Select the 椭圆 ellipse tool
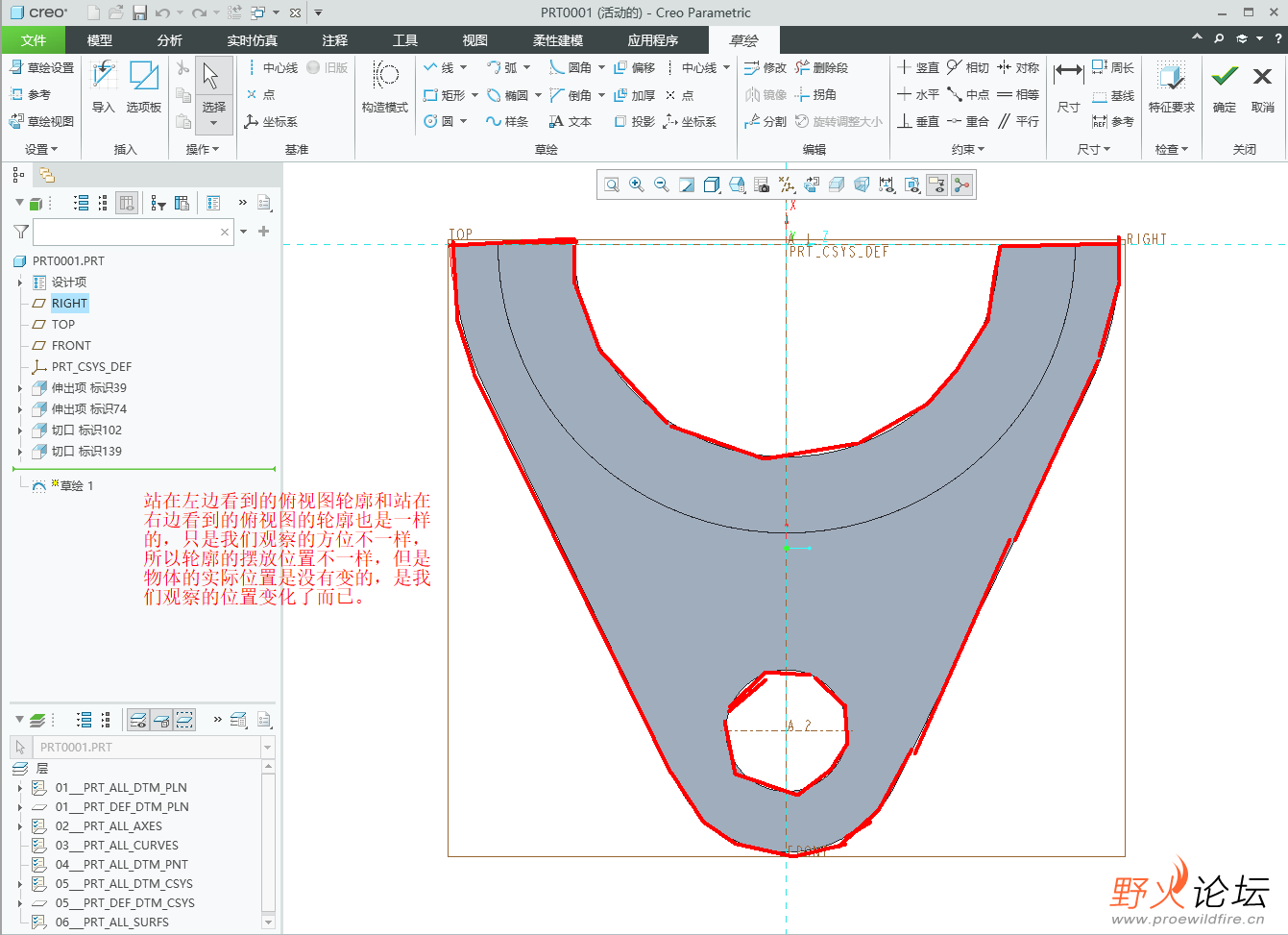Screen dimensions: 1288x935 point(507,95)
